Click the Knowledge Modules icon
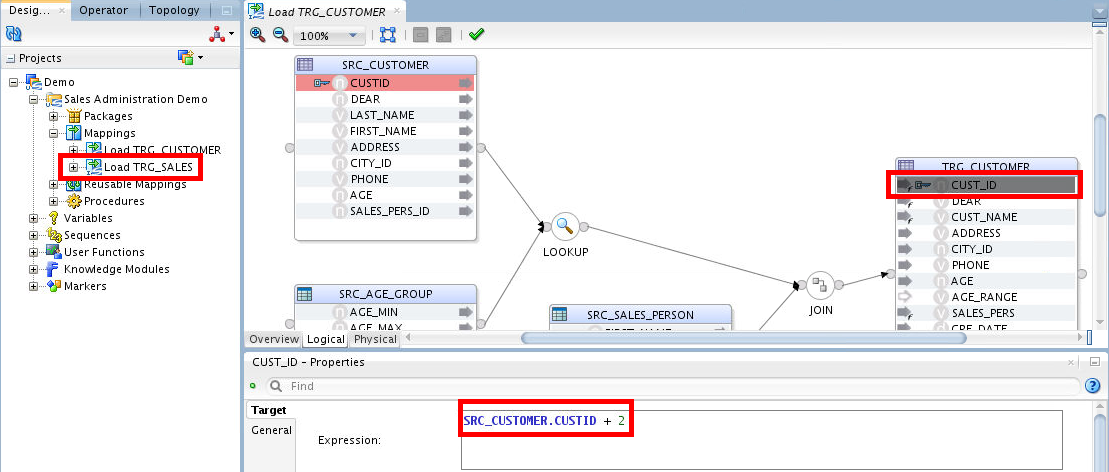The image size is (1109, 472). coord(53,269)
